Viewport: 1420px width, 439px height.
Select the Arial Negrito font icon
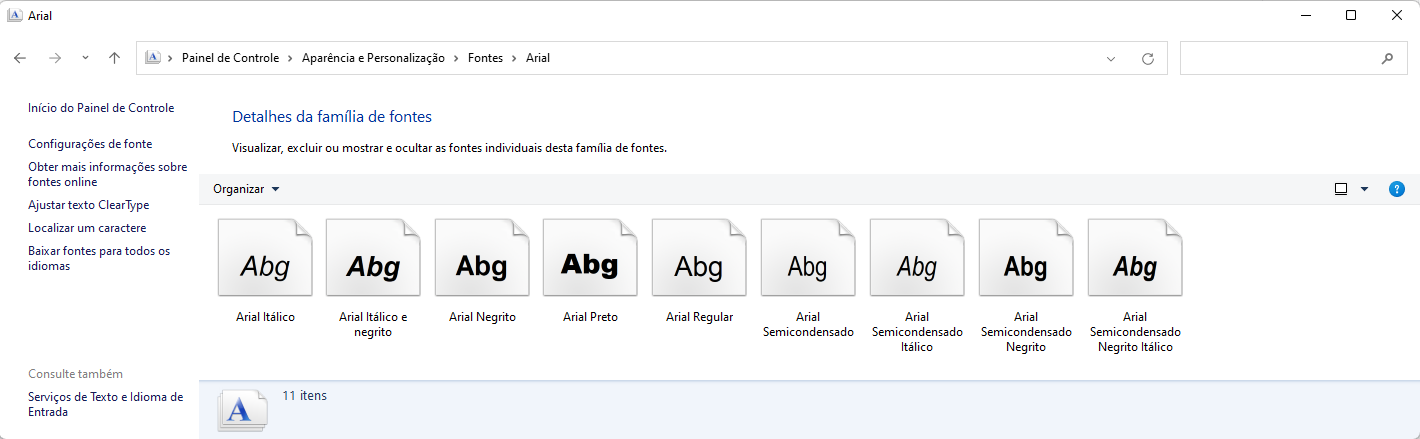click(482, 257)
